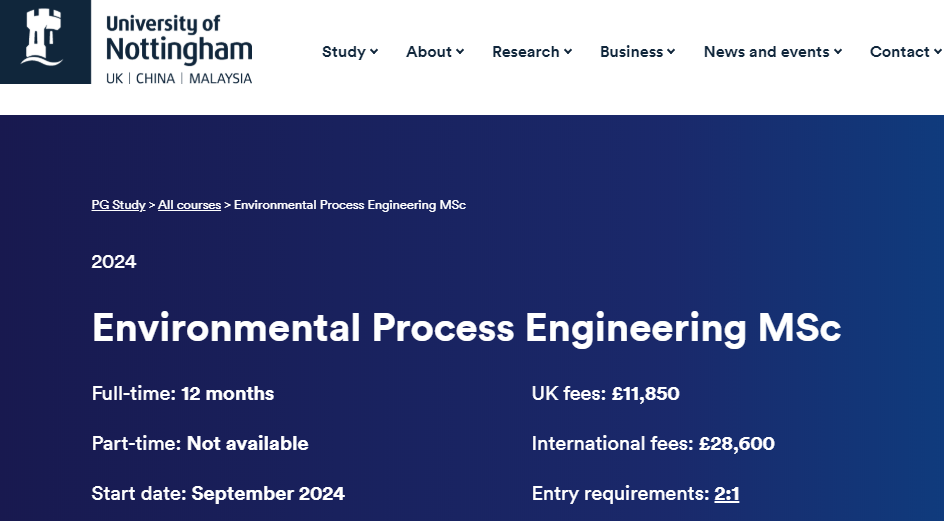Click the 2024 year label
Viewport: 944px width, 521px height.
pos(114,261)
